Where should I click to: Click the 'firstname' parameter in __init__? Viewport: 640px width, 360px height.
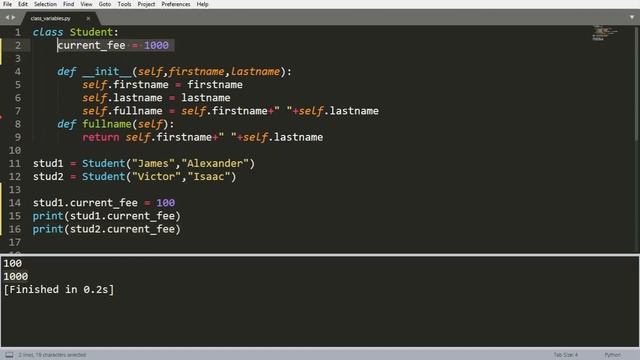click(196, 72)
